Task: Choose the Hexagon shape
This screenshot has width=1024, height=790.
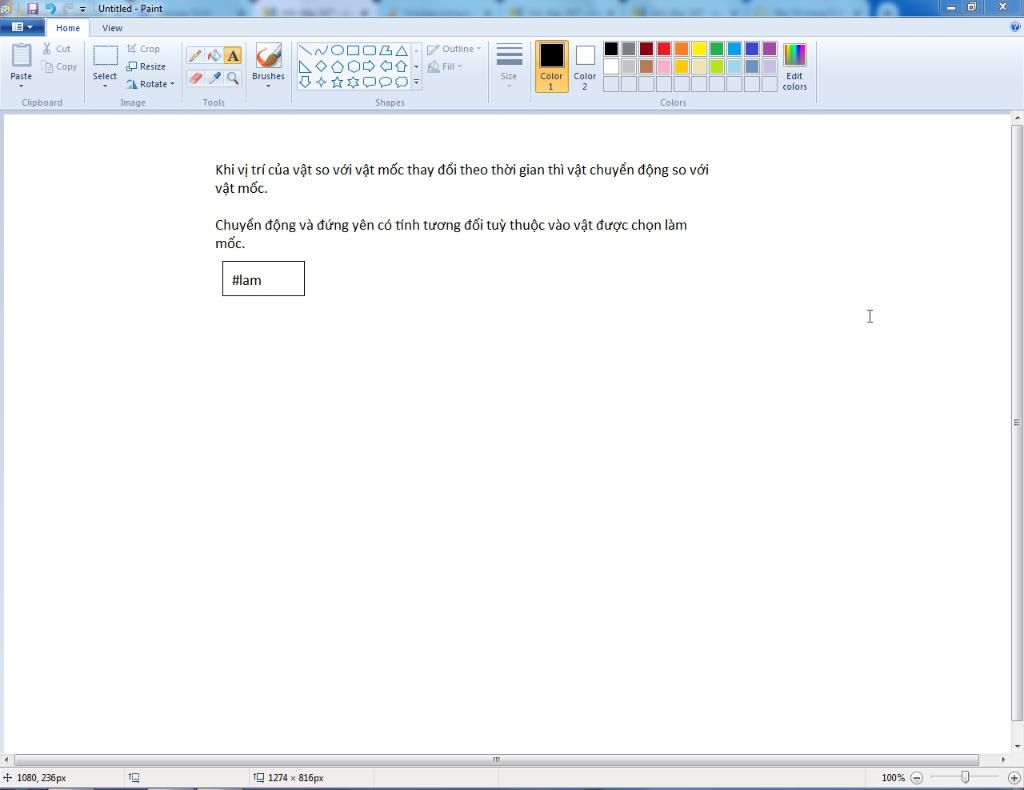Action: (x=353, y=66)
